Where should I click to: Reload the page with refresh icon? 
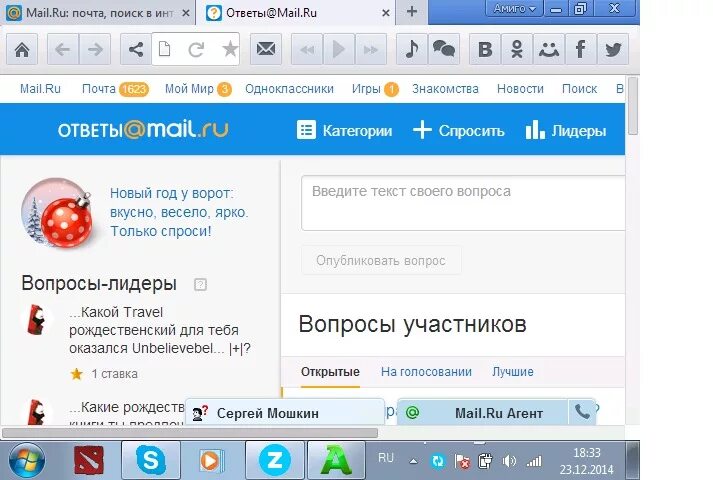(x=196, y=49)
